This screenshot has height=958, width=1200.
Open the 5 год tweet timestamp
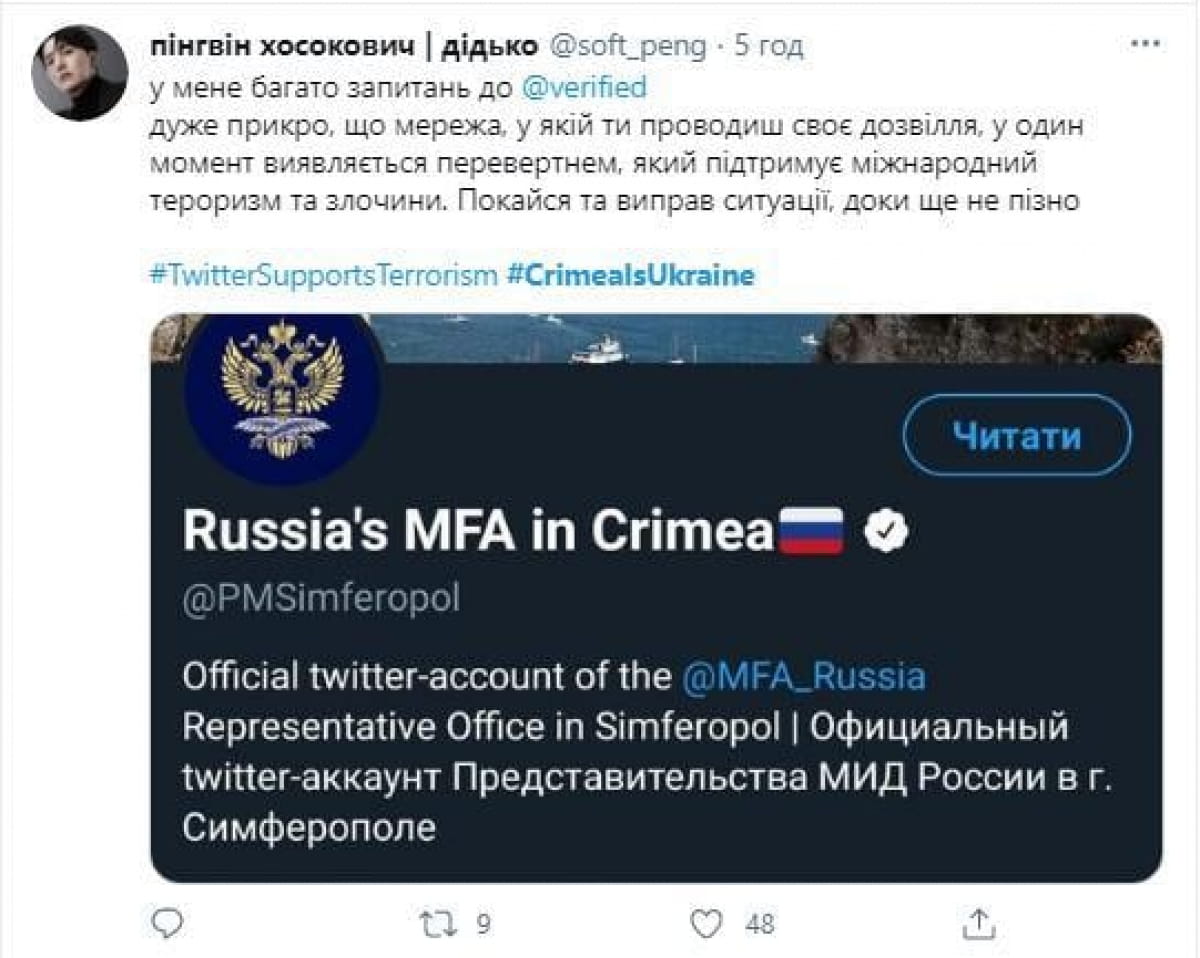[768, 46]
